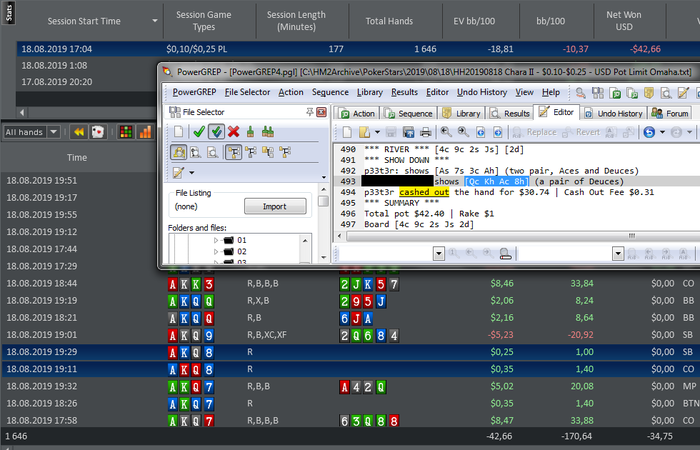700x450 pixels.
Task: Click the print icon in Editor toolbar
Action: coord(426,132)
